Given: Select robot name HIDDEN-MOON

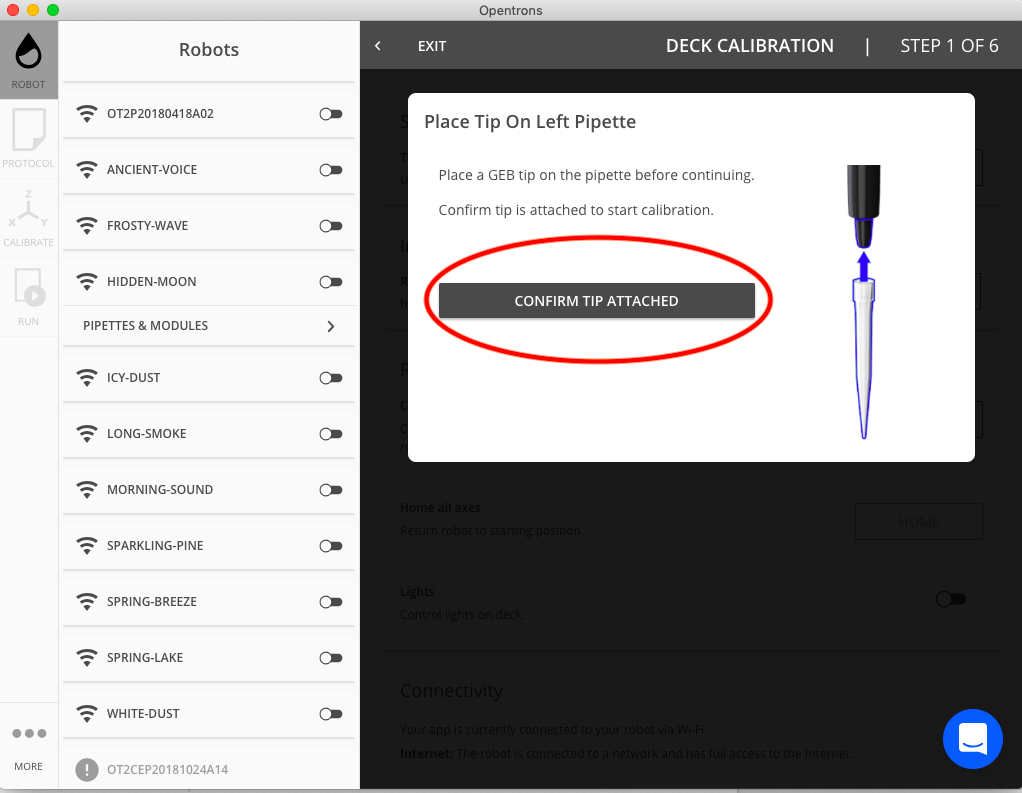Looking at the screenshot, I should (151, 281).
